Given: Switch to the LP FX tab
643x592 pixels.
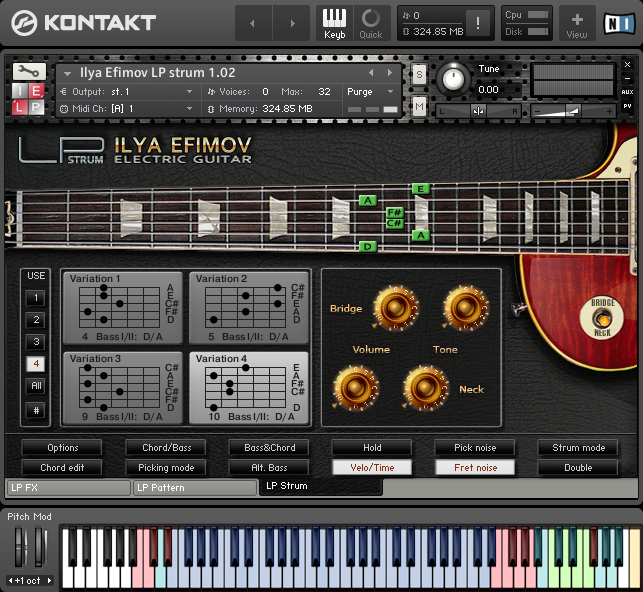Looking at the screenshot, I should 68,488.
